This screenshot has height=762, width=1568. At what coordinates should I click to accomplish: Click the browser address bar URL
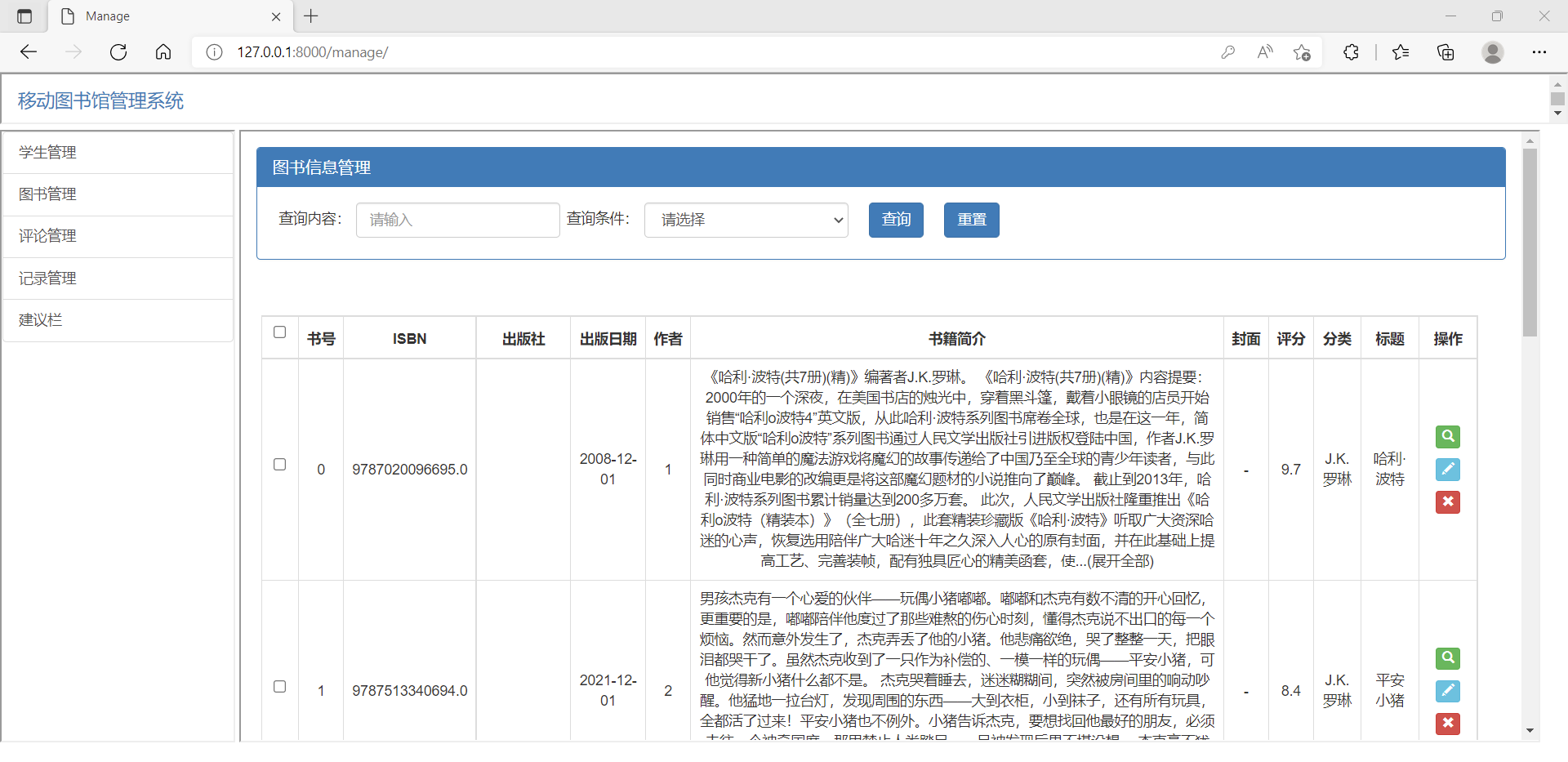pos(312,52)
